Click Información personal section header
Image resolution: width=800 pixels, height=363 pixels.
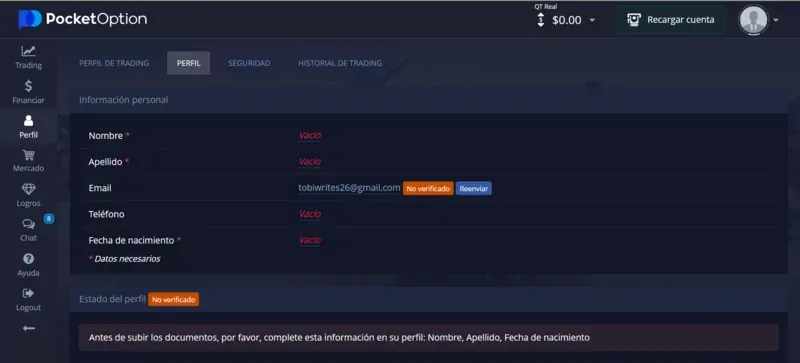(123, 100)
